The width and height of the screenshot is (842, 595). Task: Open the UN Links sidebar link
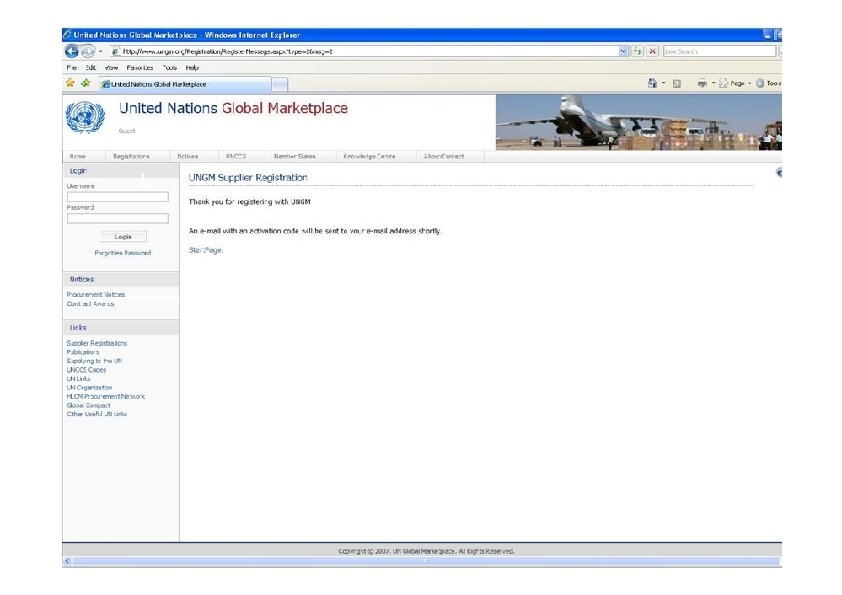pos(78,379)
